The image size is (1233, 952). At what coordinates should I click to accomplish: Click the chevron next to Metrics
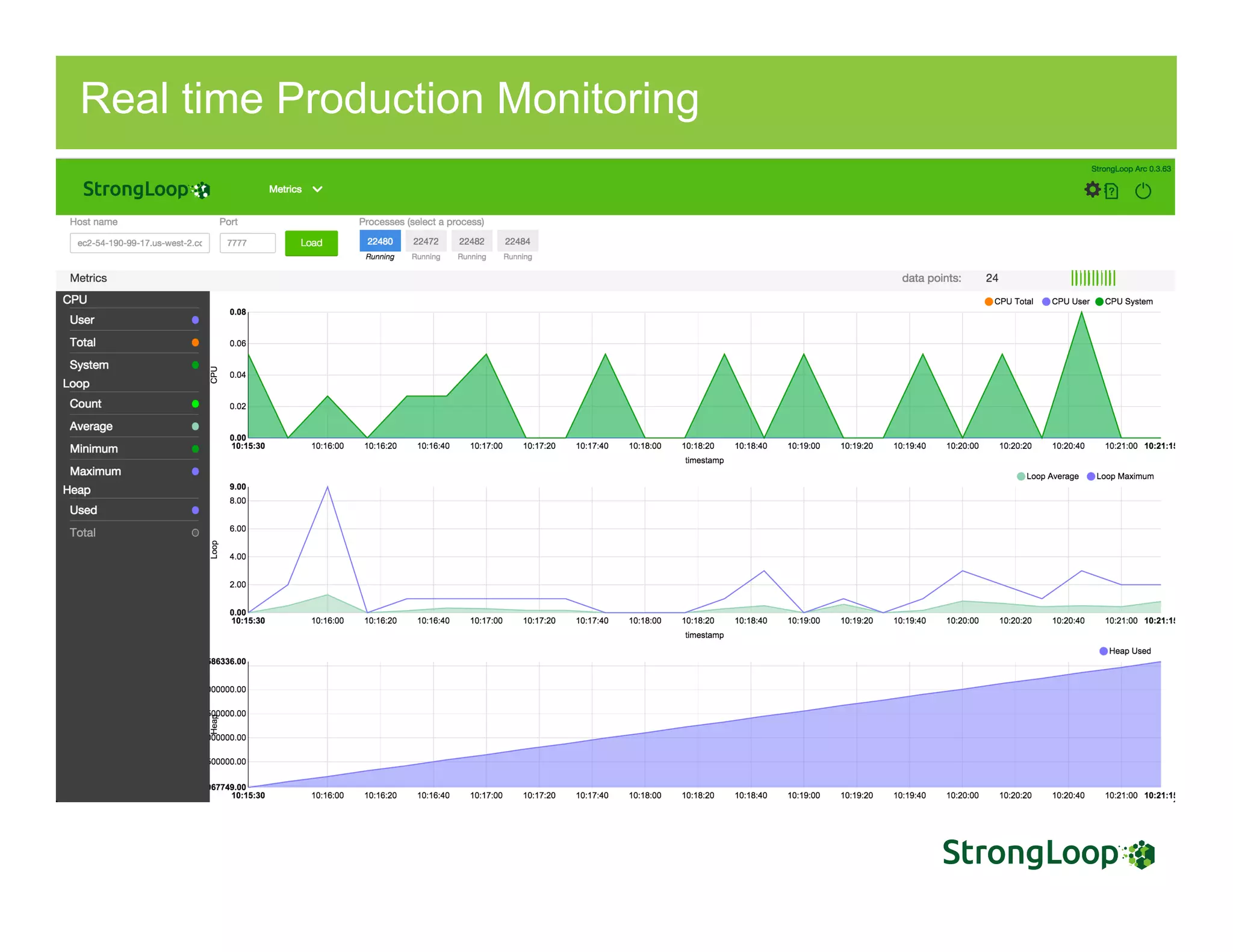pos(317,190)
